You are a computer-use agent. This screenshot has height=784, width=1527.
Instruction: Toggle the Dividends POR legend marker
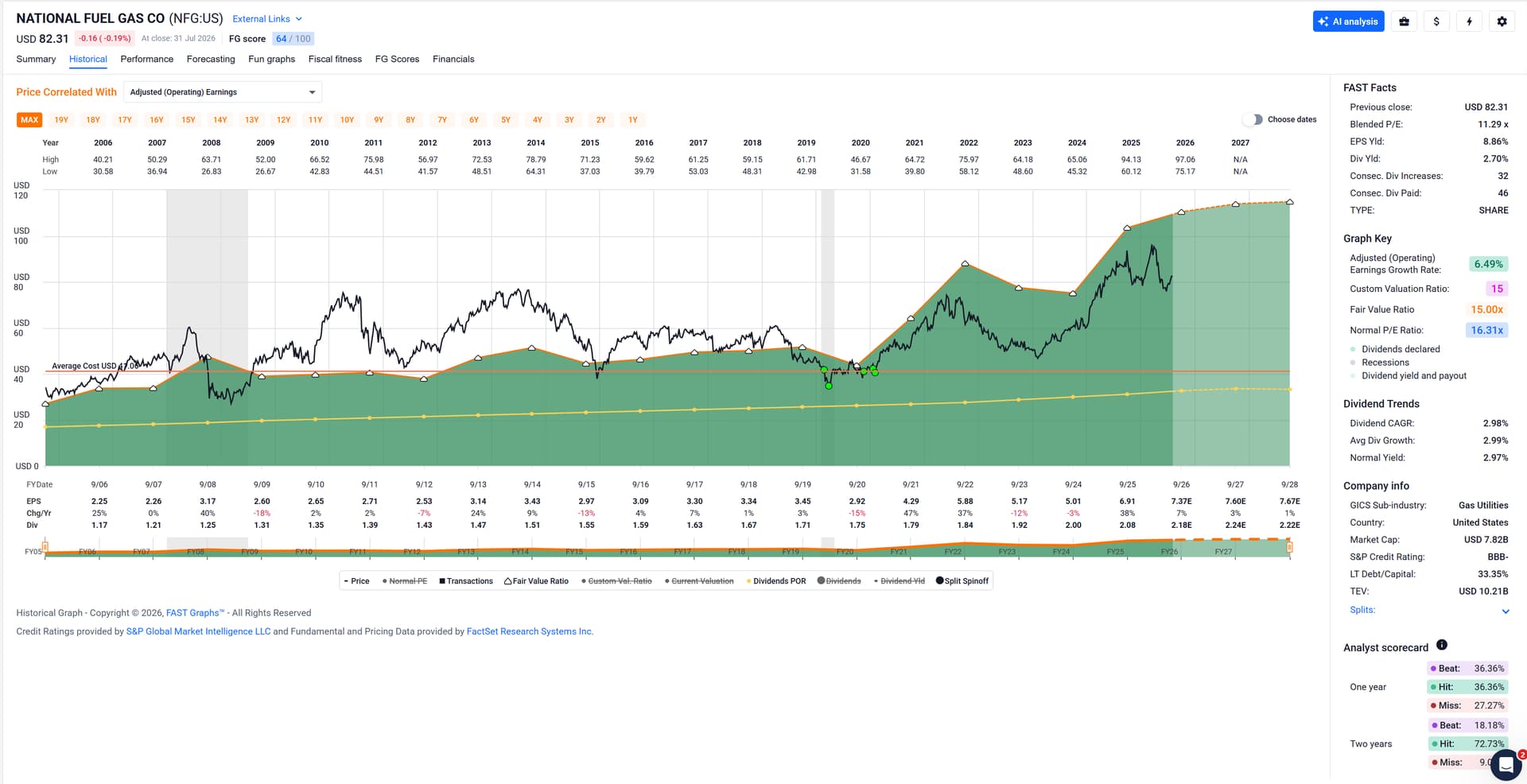pos(776,581)
